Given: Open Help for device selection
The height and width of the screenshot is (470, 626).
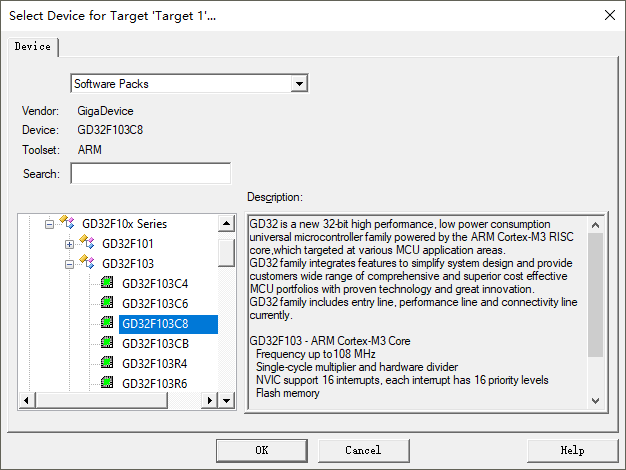Looking at the screenshot, I should [572, 450].
